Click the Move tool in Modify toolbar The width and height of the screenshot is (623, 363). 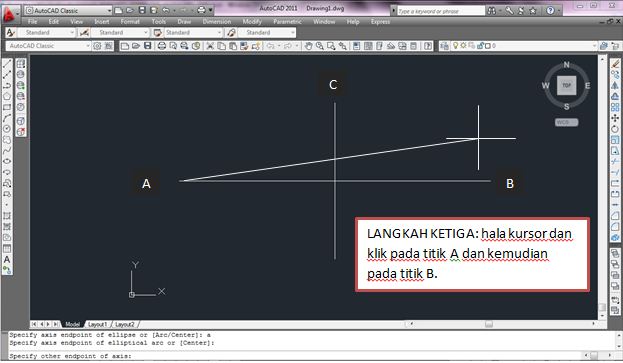[615, 118]
